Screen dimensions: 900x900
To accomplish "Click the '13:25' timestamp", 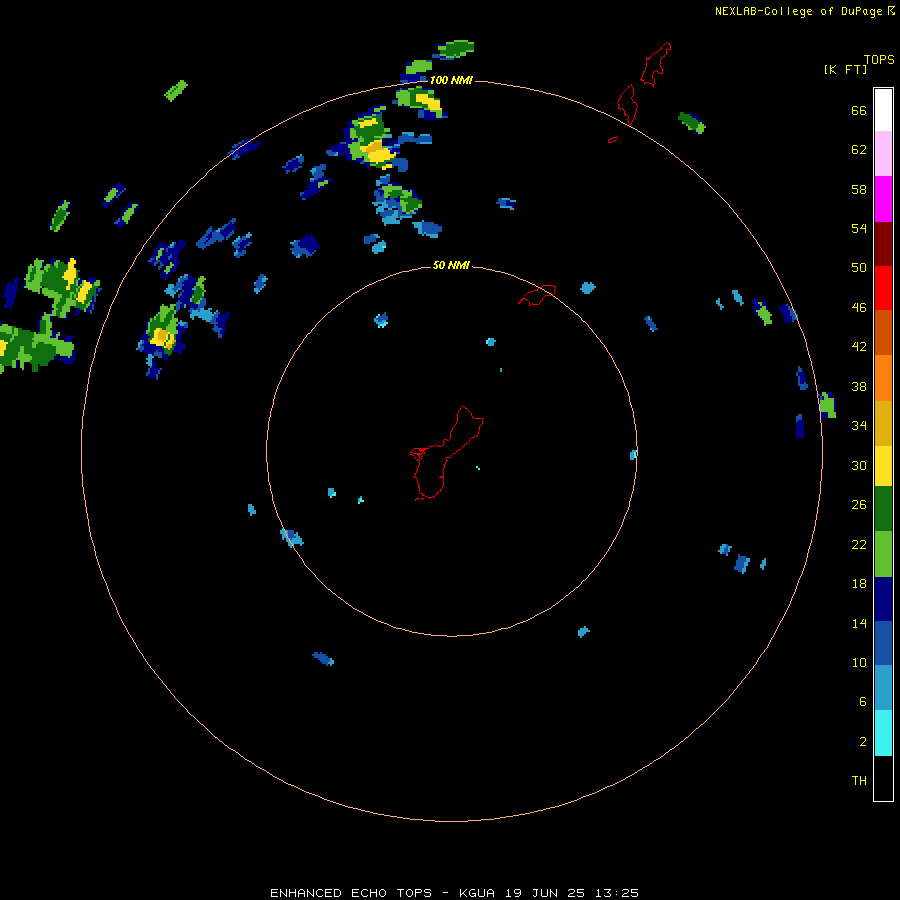I will [x=617, y=893].
